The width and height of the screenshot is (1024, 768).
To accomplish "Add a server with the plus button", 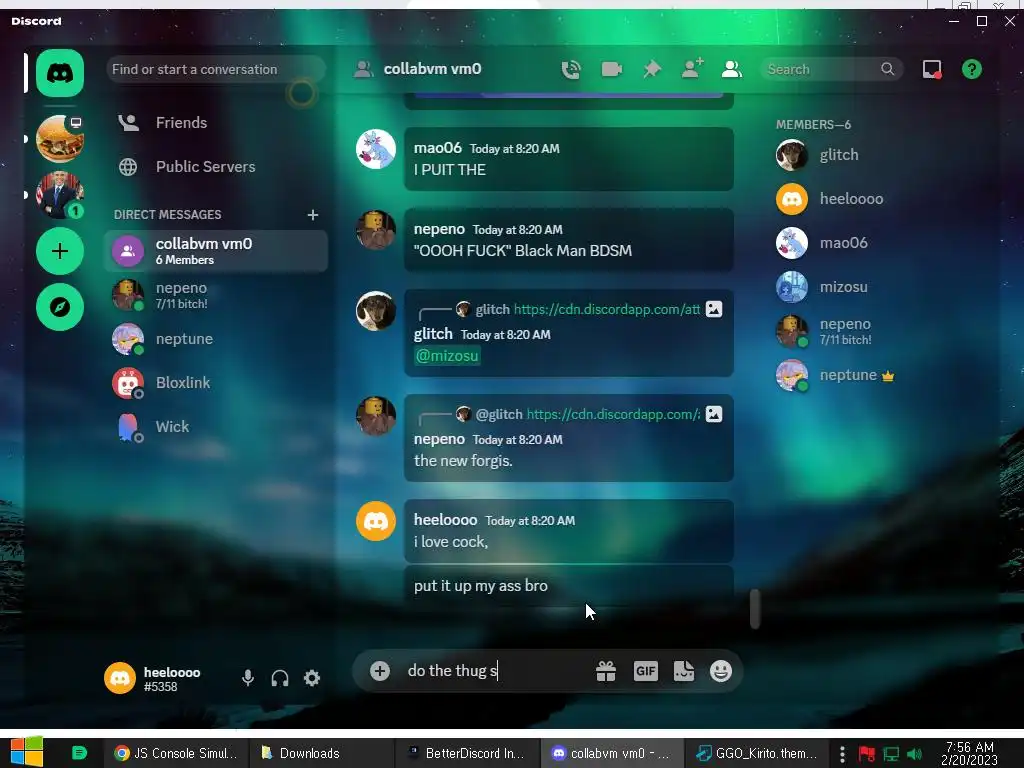I will [x=59, y=251].
